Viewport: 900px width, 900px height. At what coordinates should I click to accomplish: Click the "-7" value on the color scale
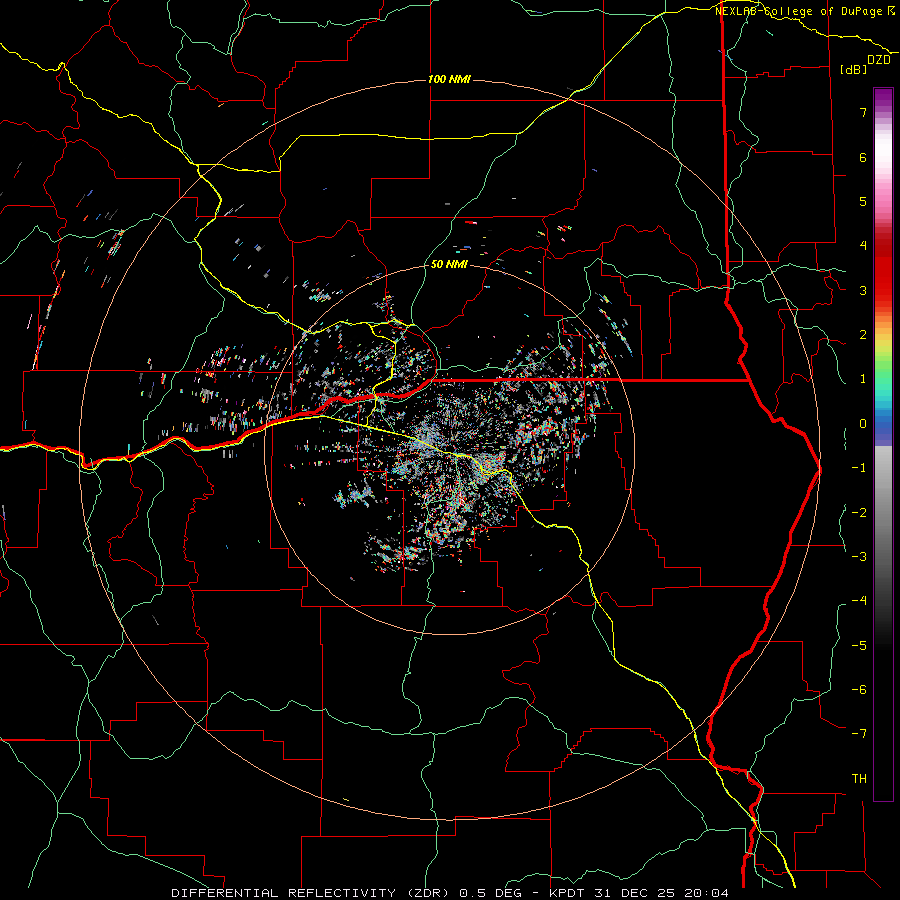pos(859,734)
